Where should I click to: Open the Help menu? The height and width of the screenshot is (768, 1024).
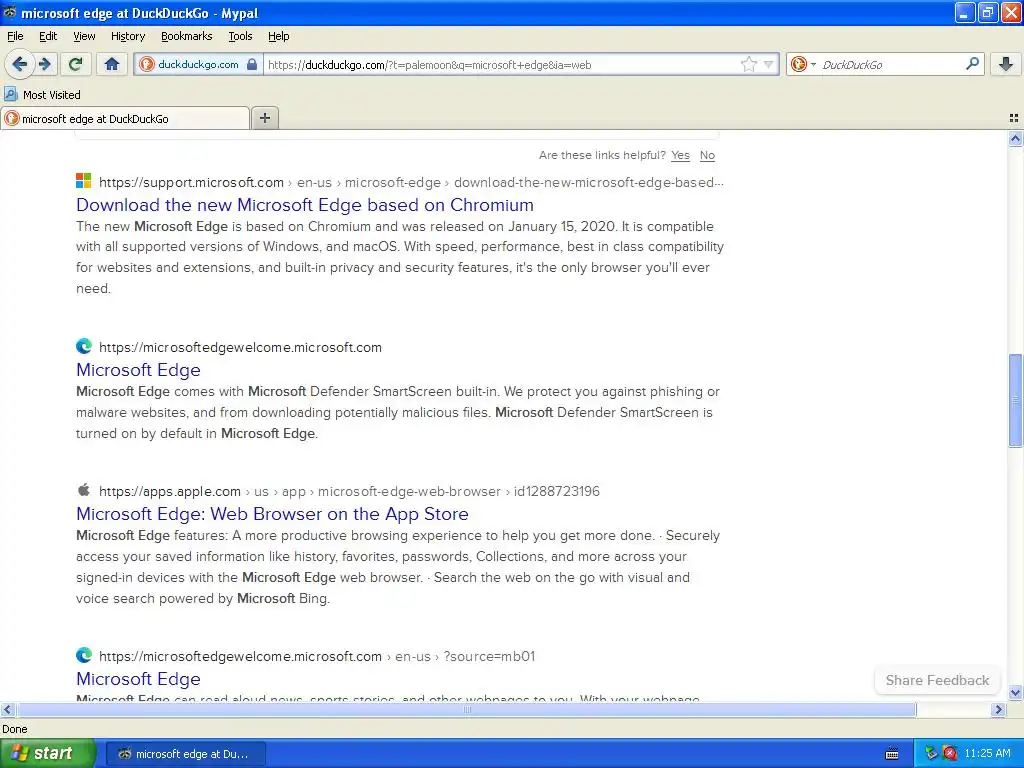pos(278,36)
